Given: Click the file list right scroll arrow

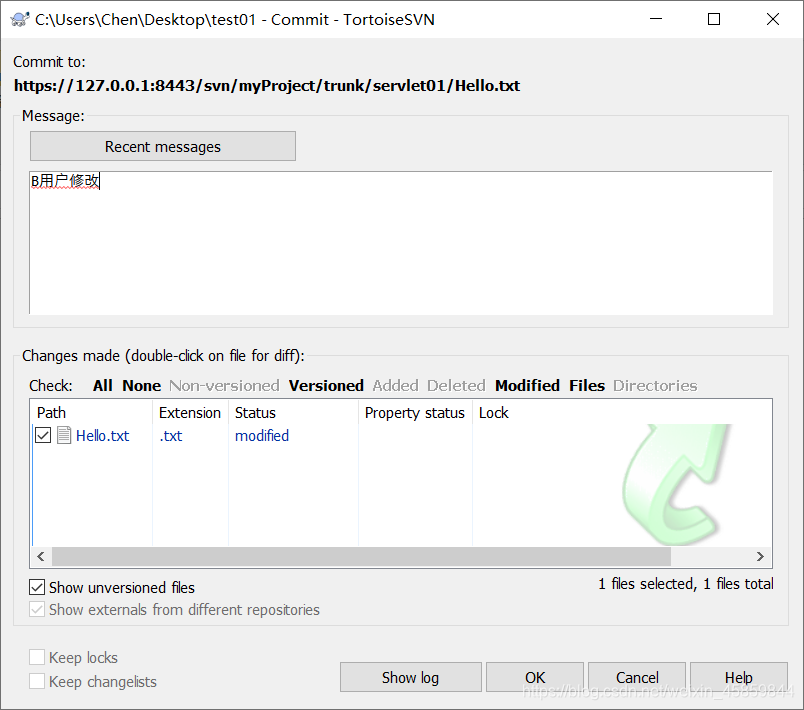Looking at the screenshot, I should (760, 556).
